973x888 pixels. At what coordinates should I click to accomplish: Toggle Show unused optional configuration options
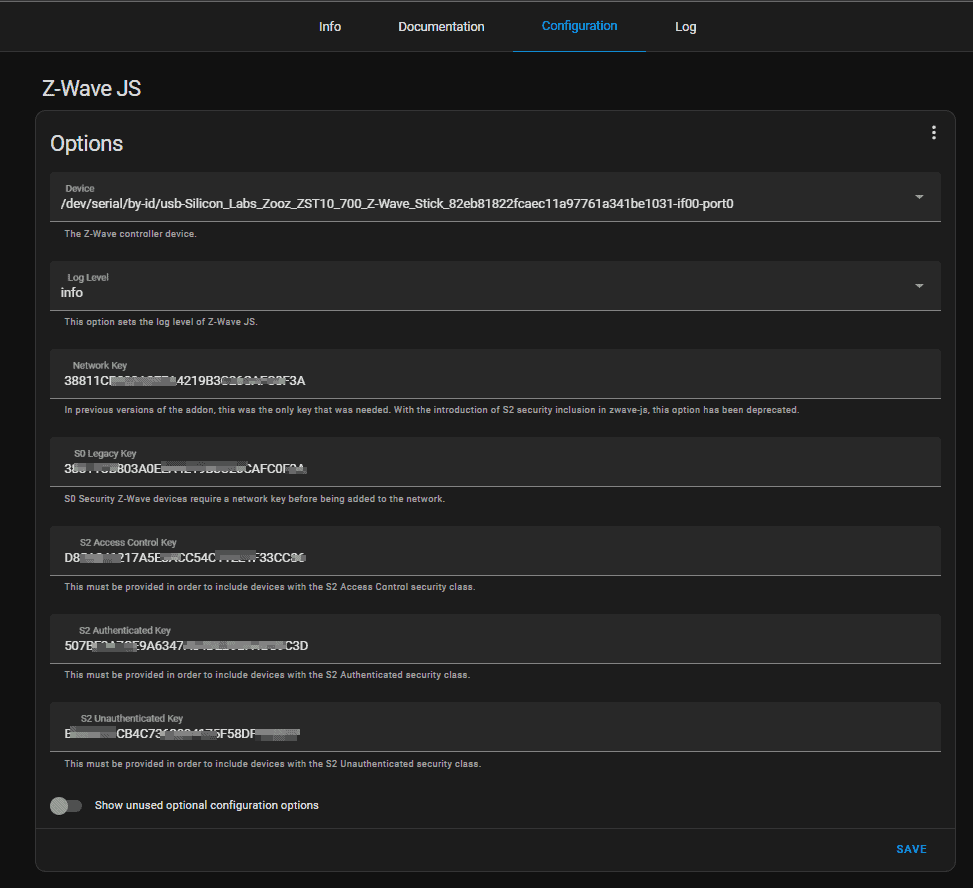pyautogui.click(x=66, y=805)
